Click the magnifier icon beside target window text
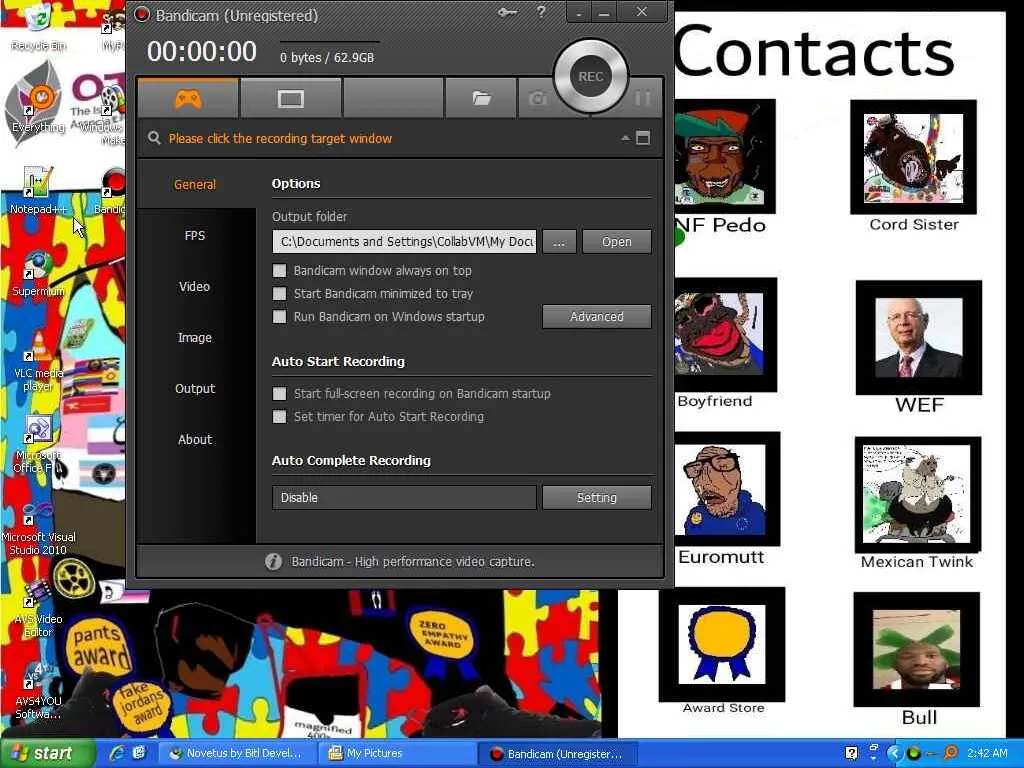1024x768 pixels. [x=154, y=138]
